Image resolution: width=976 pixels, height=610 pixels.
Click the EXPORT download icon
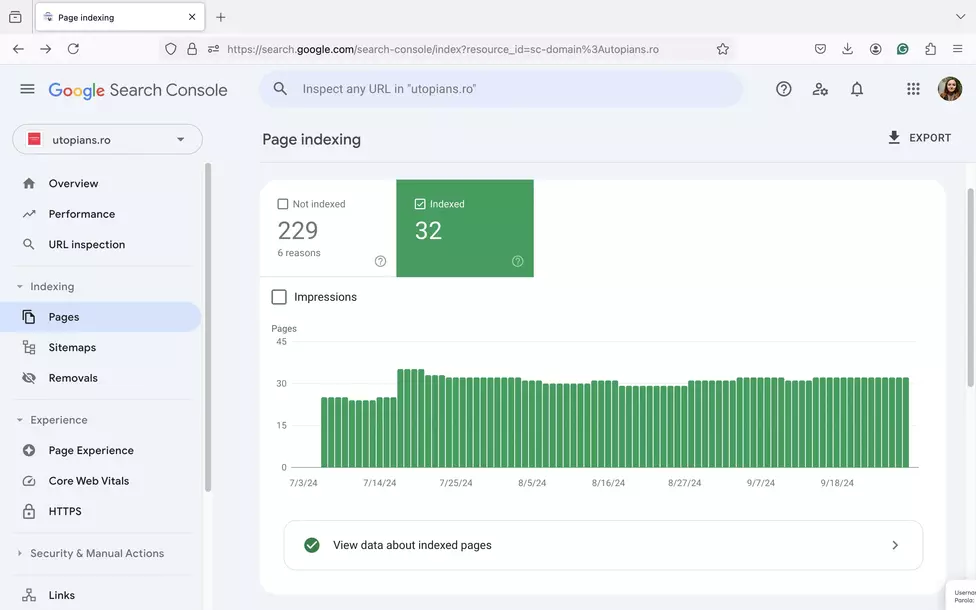point(894,138)
